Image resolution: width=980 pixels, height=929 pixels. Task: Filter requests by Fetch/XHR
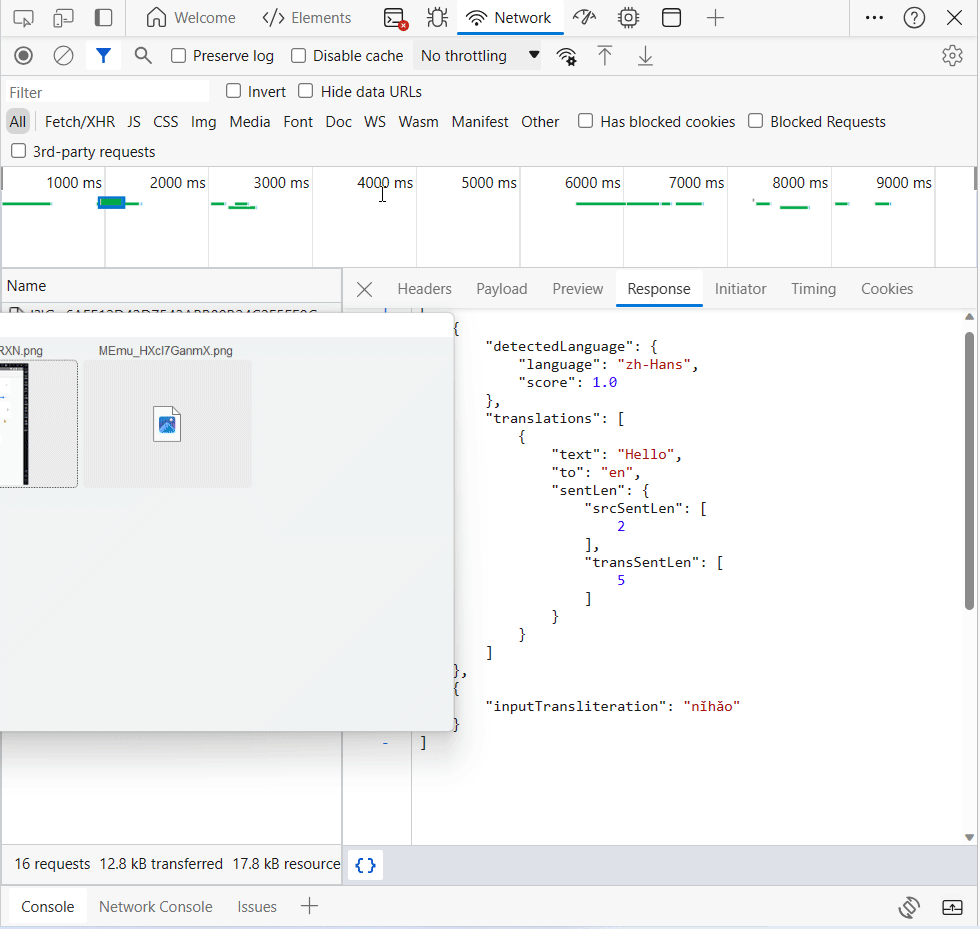pyautogui.click(x=80, y=122)
